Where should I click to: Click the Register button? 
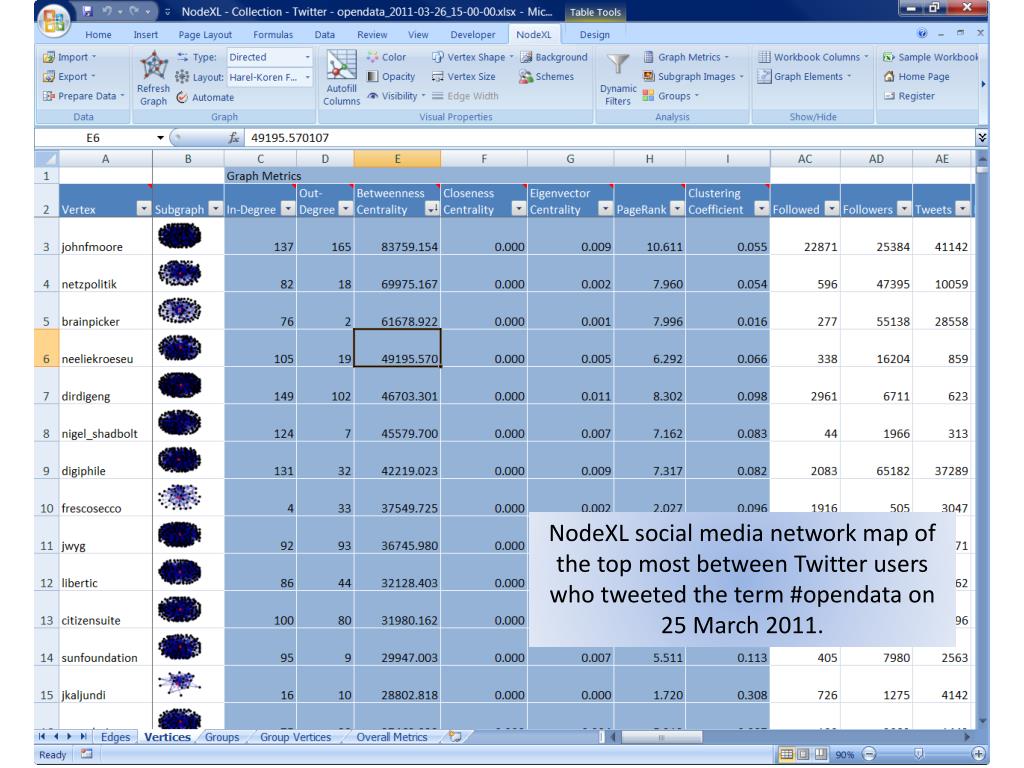click(909, 96)
